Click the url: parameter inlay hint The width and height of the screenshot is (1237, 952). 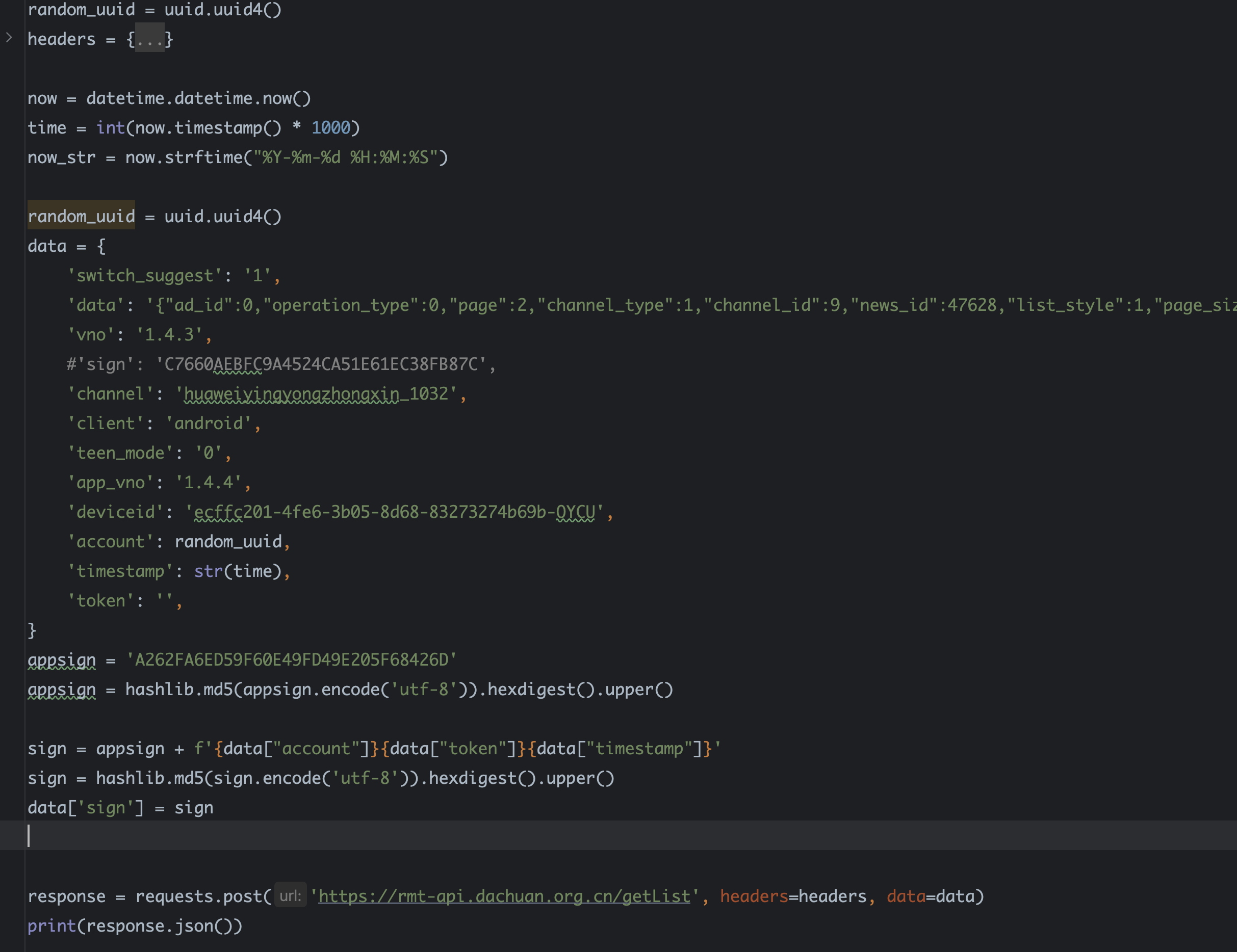[290, 896]
